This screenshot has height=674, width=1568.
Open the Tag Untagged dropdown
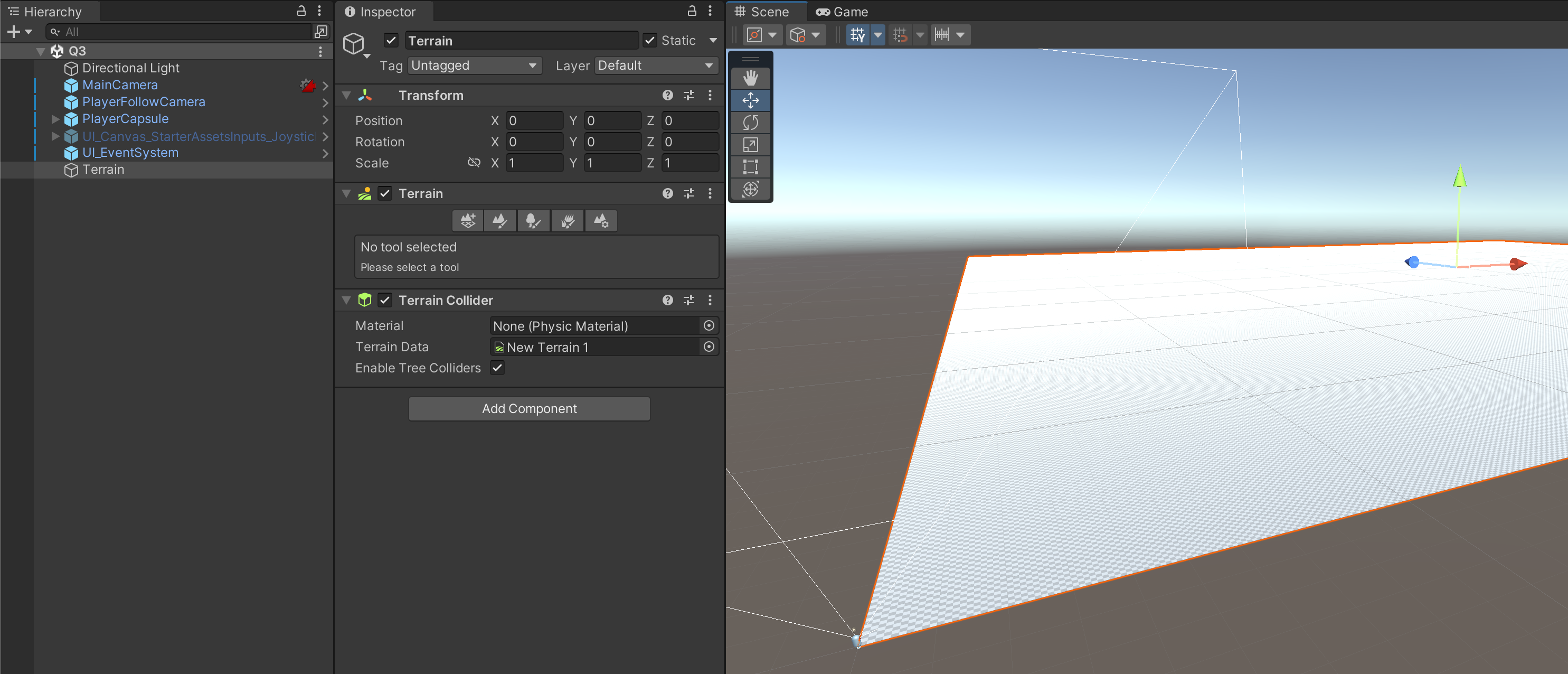pos(474,65)
